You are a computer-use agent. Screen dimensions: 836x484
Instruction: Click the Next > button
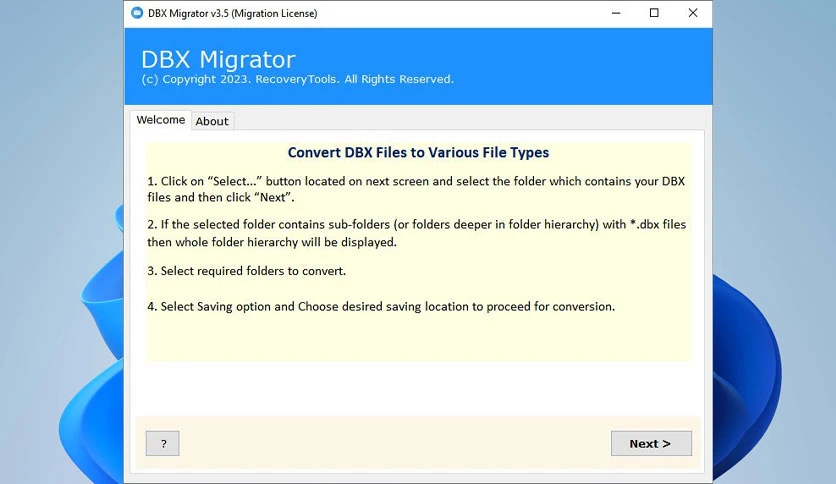click(651, 443)
